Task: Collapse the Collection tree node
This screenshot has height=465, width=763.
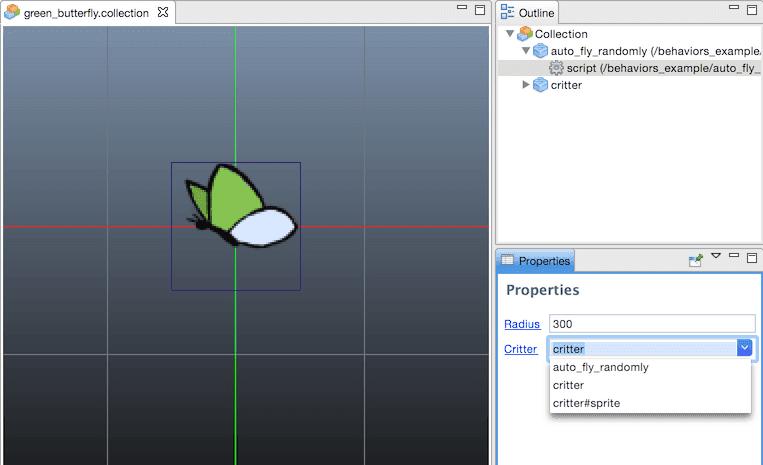Action: click(510, 34)
